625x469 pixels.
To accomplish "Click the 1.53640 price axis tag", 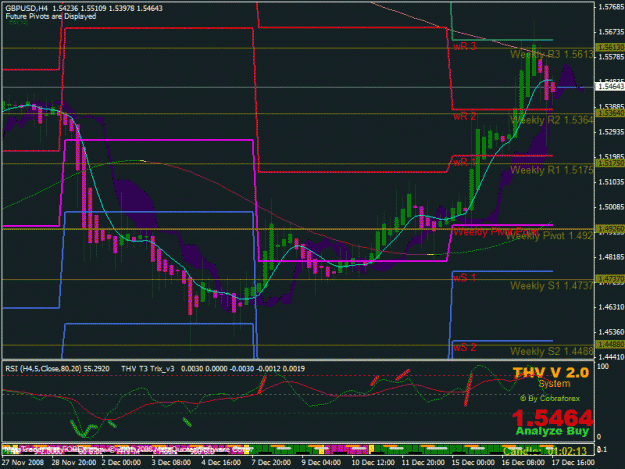I will (610, 114).
